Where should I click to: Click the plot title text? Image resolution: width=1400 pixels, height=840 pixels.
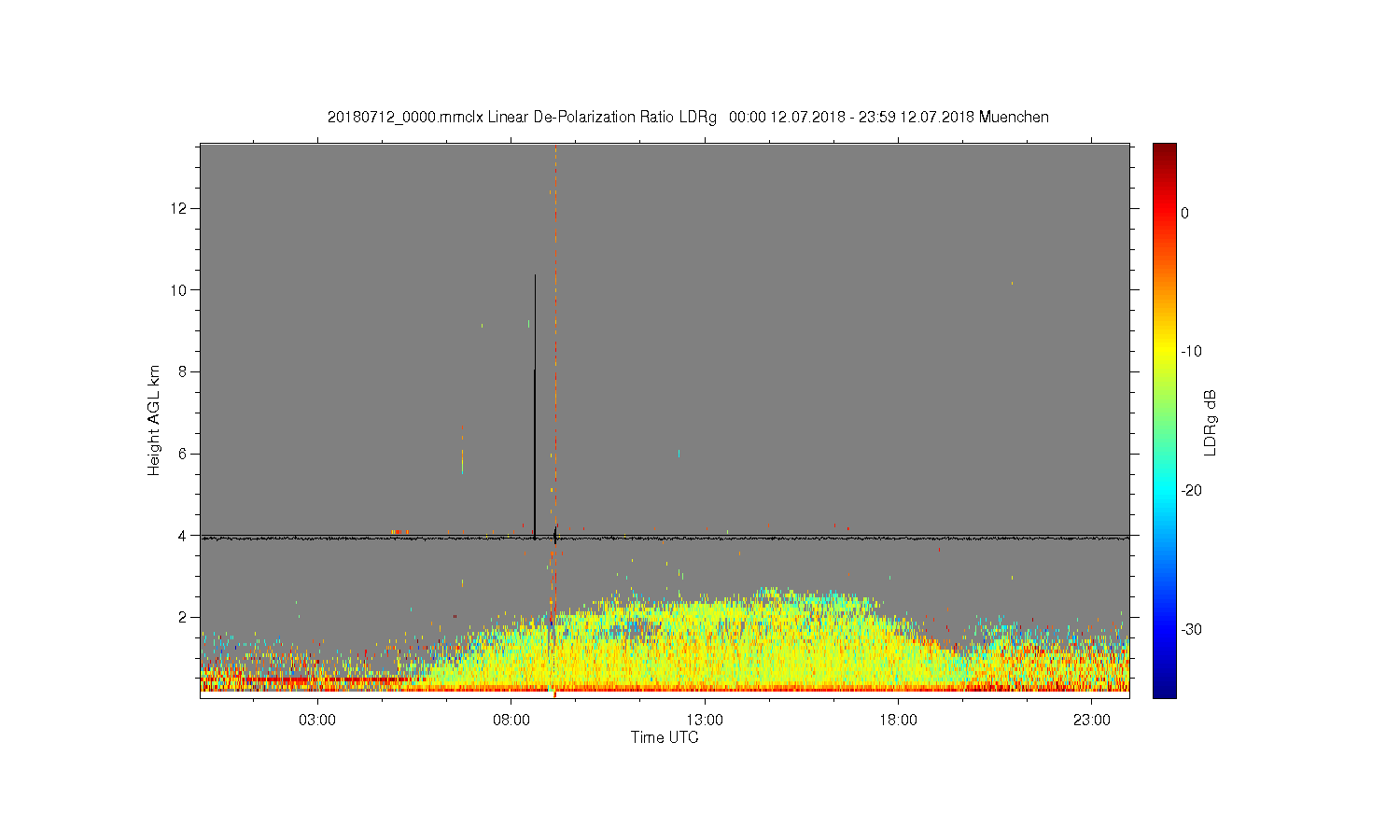tap(688, 118)
